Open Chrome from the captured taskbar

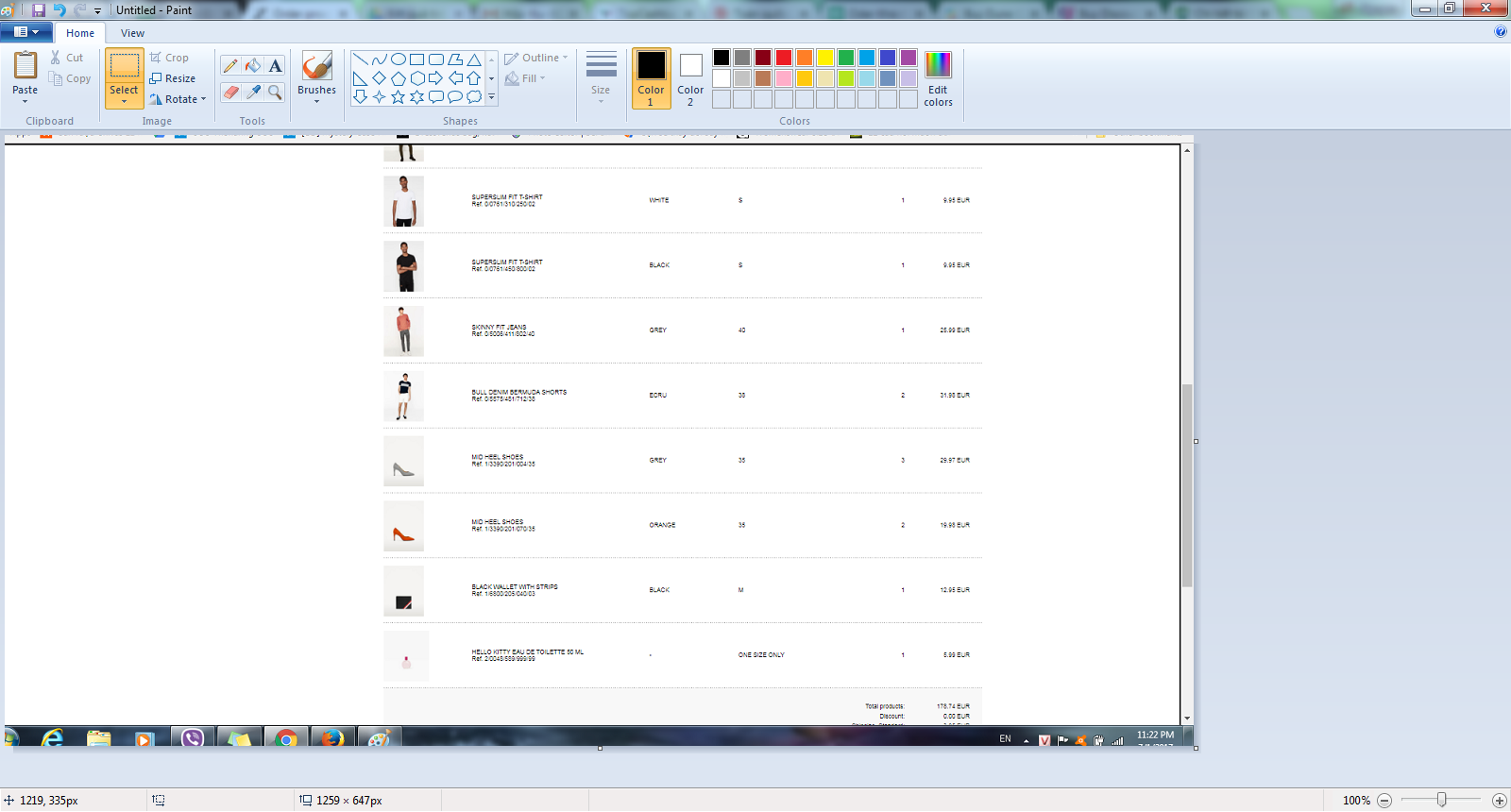click(285, 738)
